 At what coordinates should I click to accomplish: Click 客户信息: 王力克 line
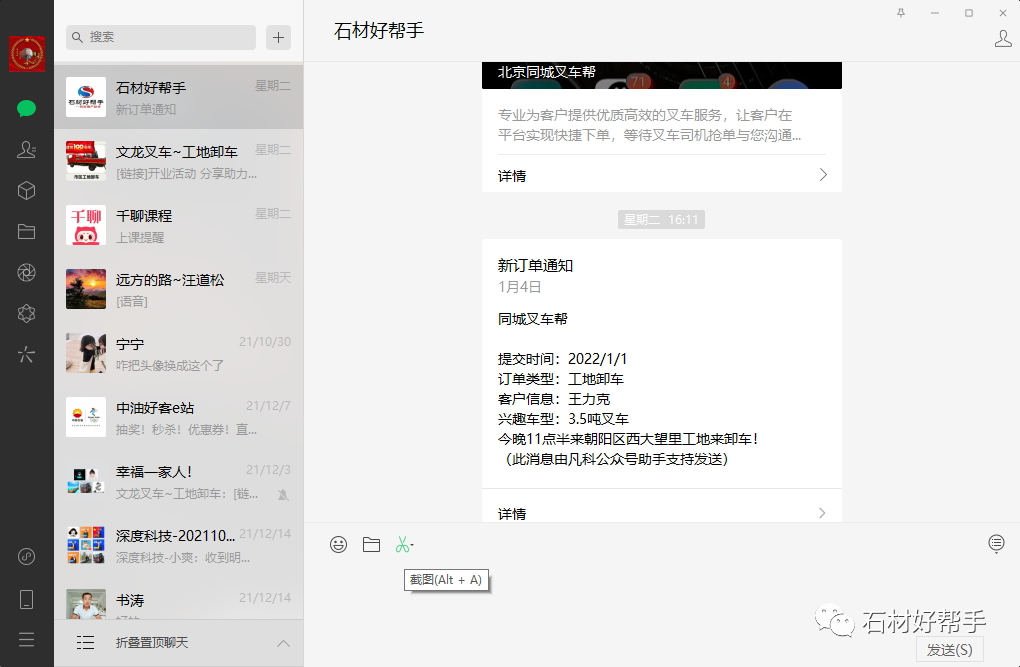click(554, 399)
